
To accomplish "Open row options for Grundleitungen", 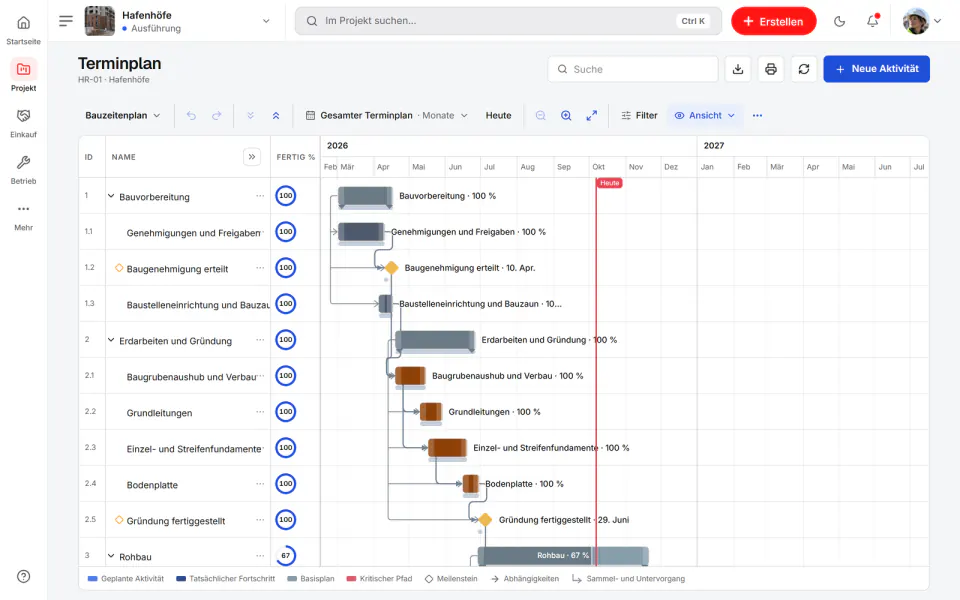I will 260,411.
